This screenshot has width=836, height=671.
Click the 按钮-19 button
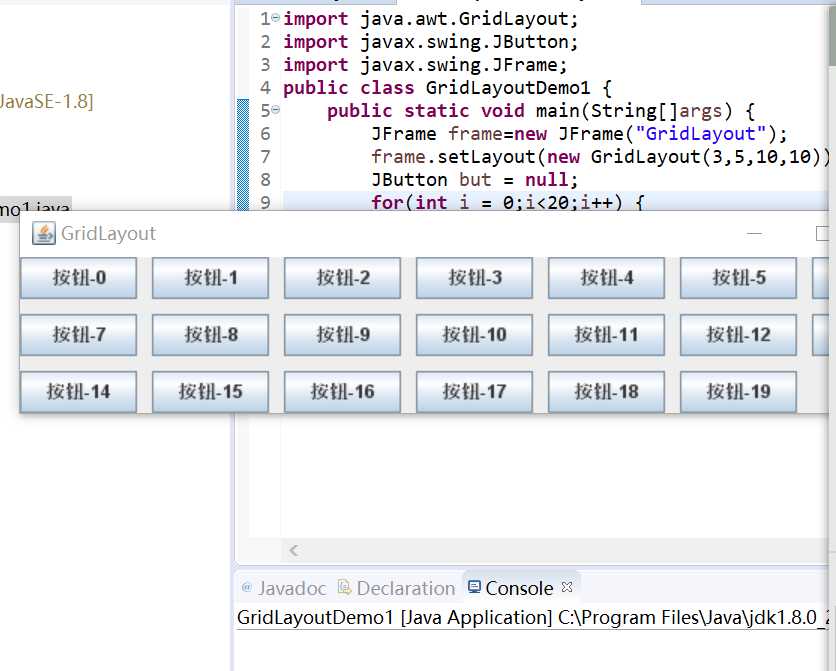(738, 392)
